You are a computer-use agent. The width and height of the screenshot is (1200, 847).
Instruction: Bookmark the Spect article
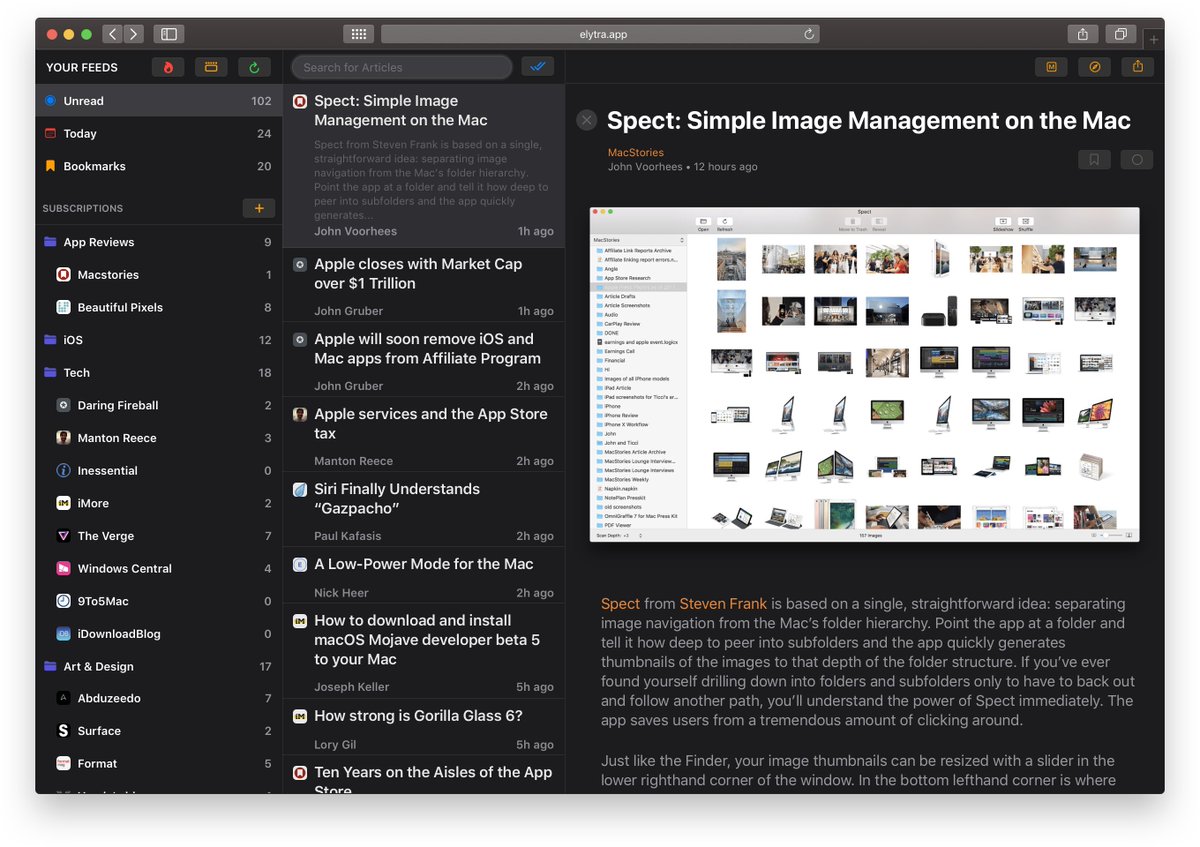tap(1094, 159)
